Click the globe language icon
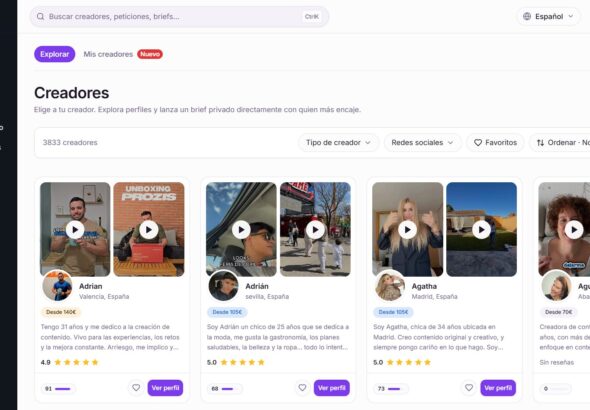This screenshot has width=590, height=410. coord(527,16)
